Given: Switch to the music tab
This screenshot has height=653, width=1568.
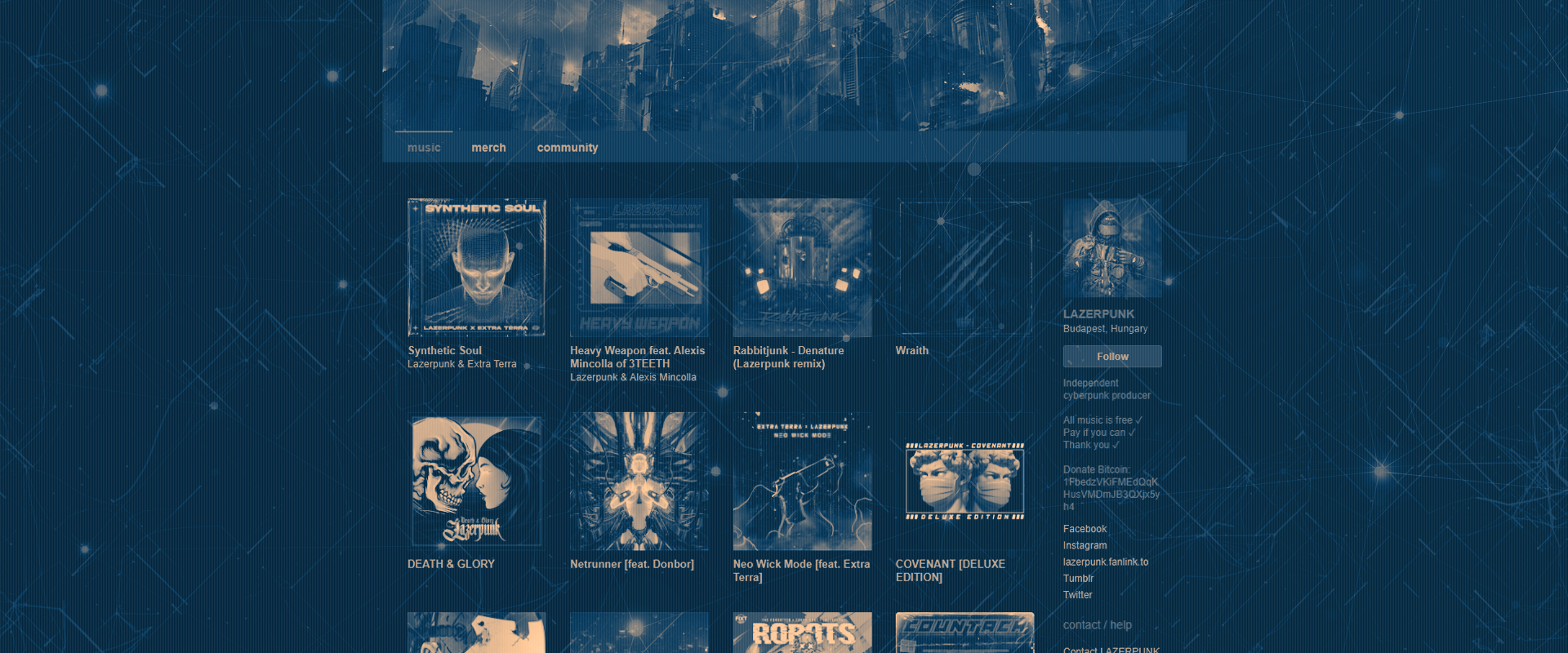Looking at the screenshot, I should coord(424,148).
